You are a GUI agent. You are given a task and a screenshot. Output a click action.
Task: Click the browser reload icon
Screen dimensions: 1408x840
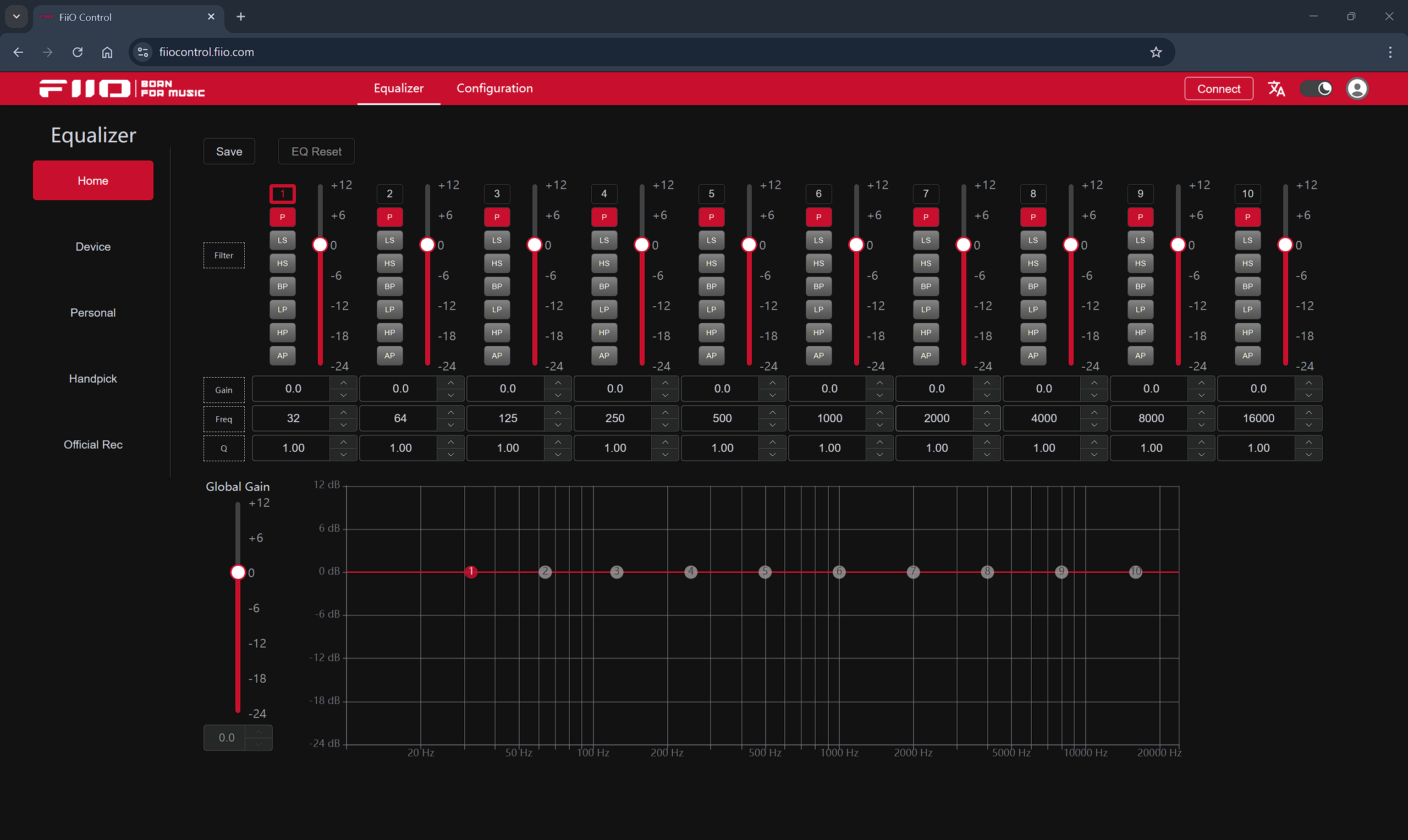pos(78,52)
